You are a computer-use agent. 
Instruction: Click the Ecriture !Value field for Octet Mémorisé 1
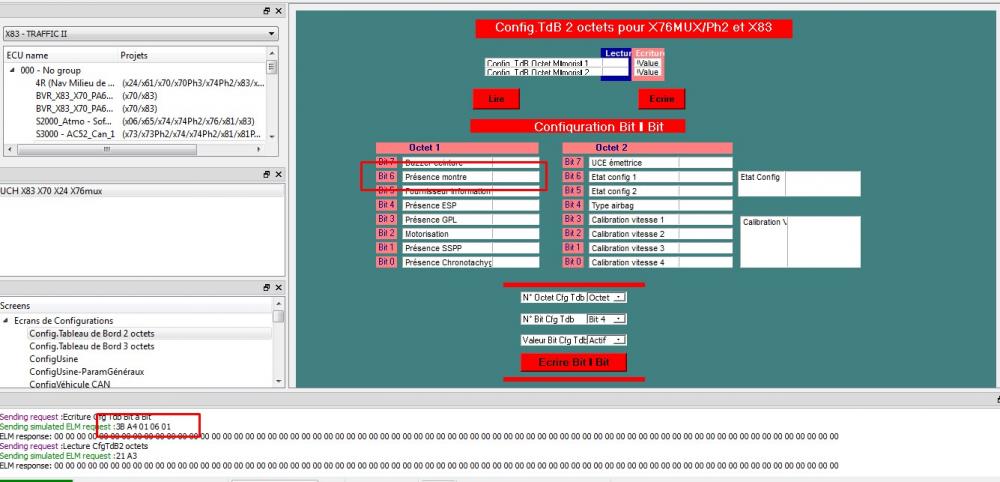click(647, 63)
